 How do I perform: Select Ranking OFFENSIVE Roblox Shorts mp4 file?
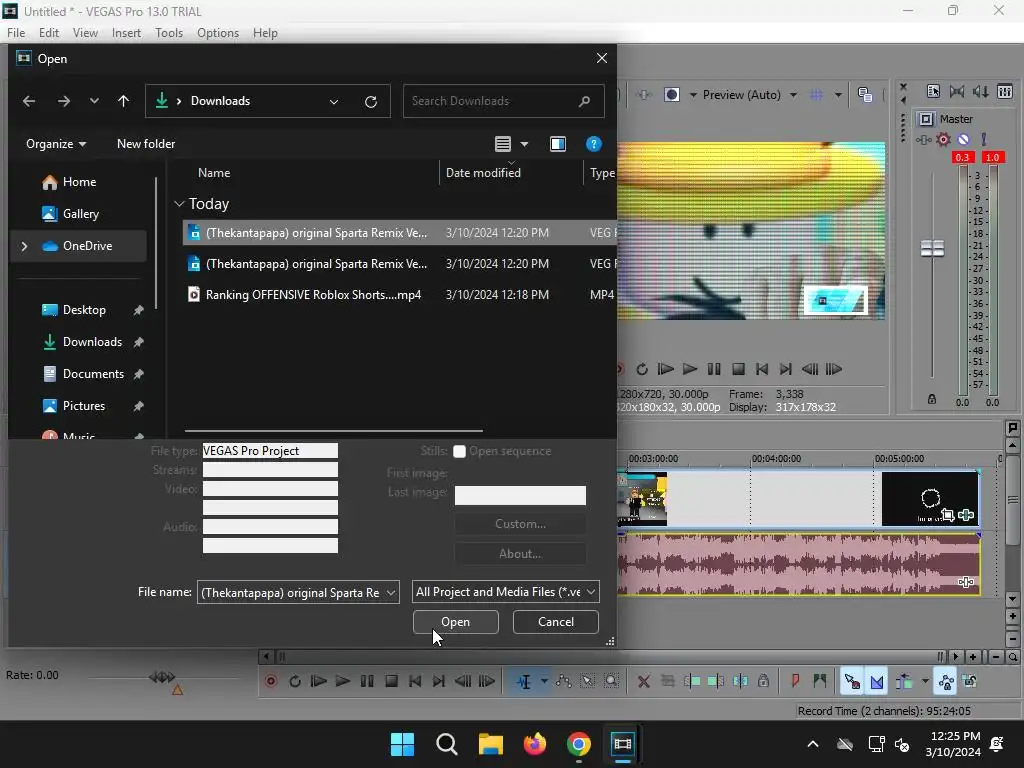click(x=398, y=295)
